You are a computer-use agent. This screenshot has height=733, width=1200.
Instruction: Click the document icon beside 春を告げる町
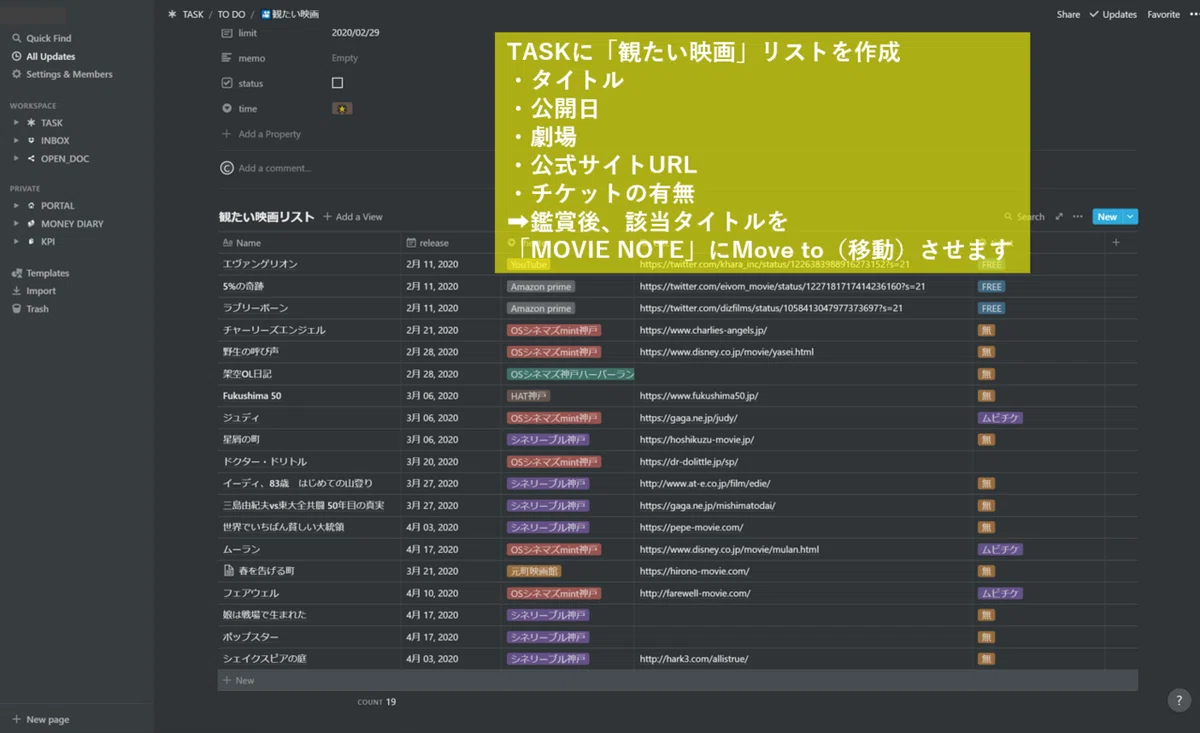click(229, 571)
